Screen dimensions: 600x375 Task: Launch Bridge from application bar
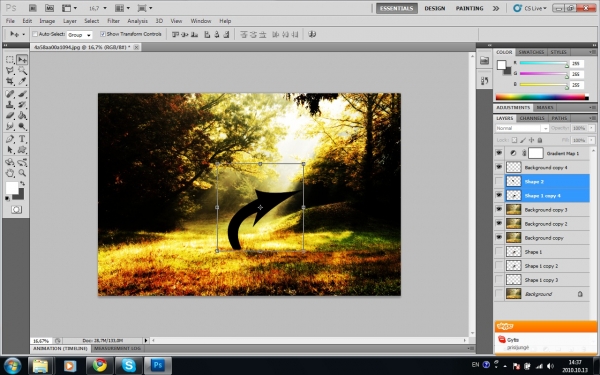(33, 8)
